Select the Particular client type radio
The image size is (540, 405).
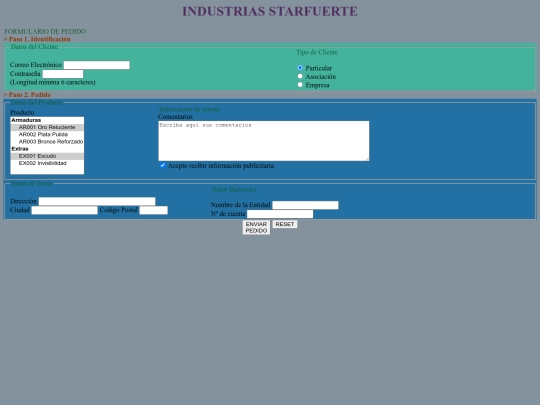point(300,68)
